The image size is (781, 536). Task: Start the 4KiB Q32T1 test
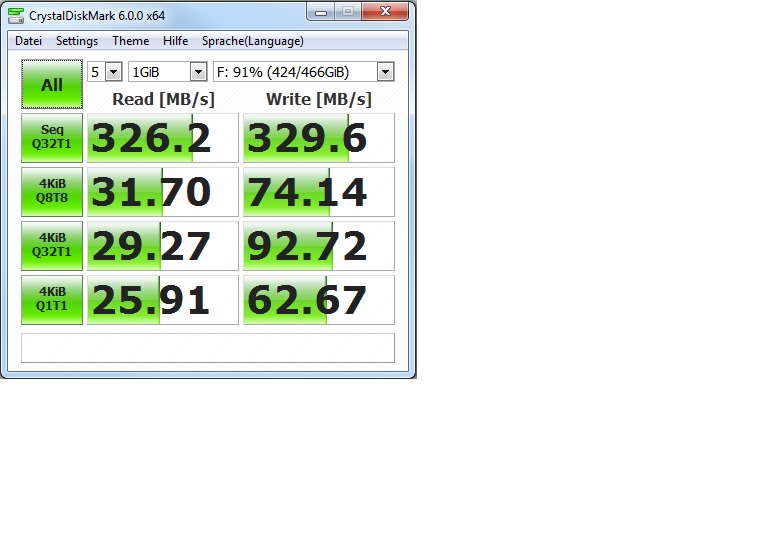52,246
